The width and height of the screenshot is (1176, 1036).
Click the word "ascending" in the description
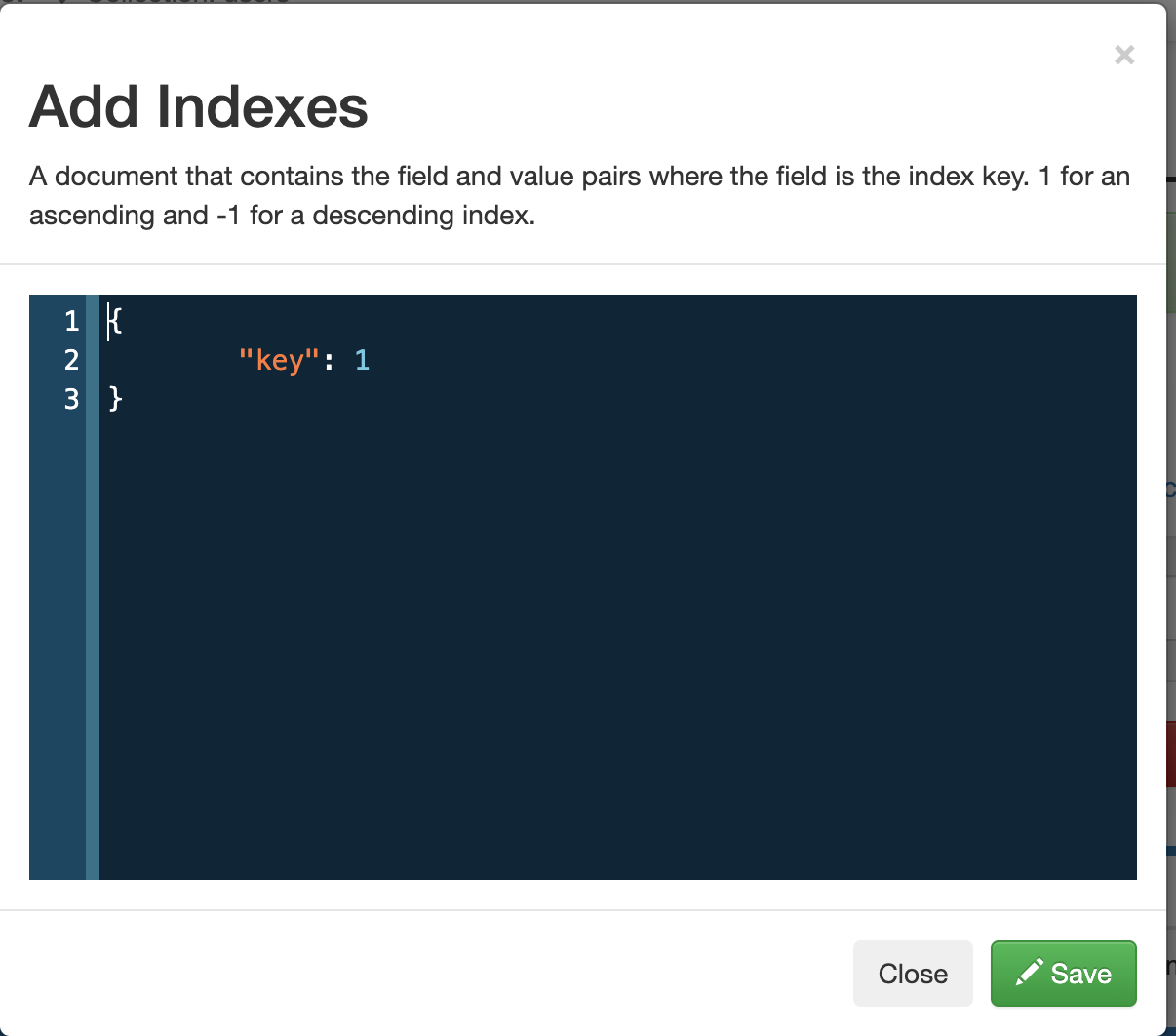[92, 216]
